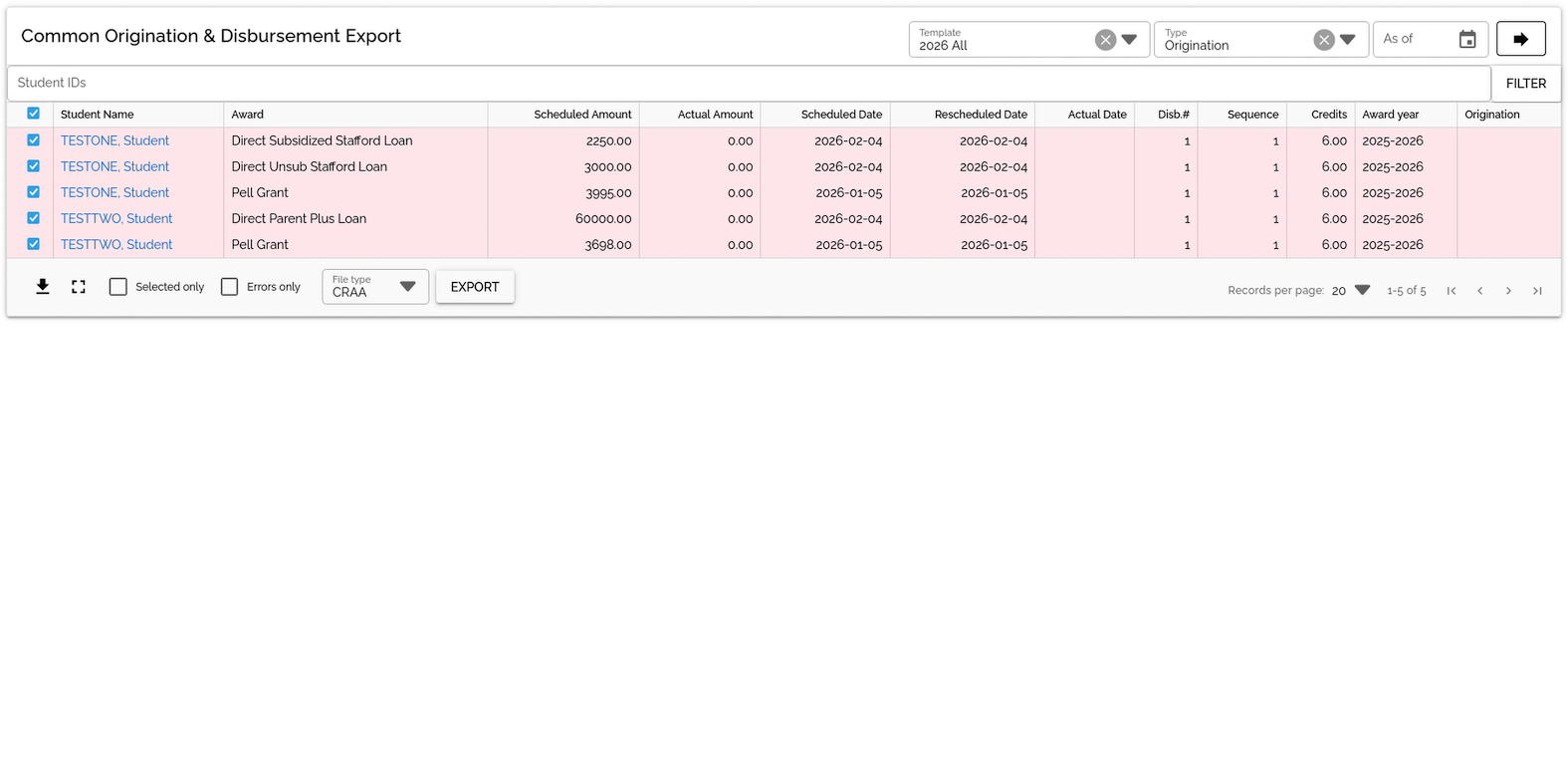Open the As of calendar picker
The height and width of the screenshot is (781, 1568).
click(1466, 40)
